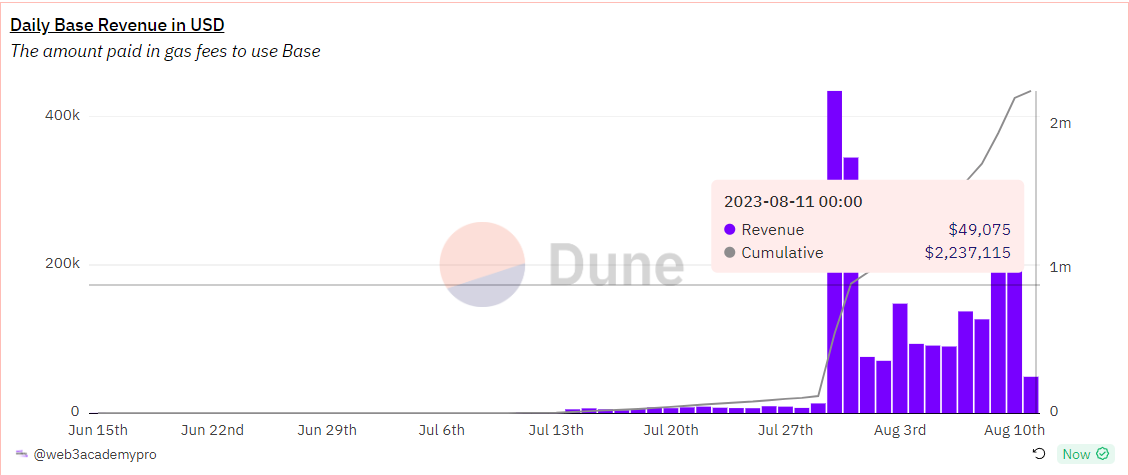Click the tallest purple revenue bar

click(834, 252)
